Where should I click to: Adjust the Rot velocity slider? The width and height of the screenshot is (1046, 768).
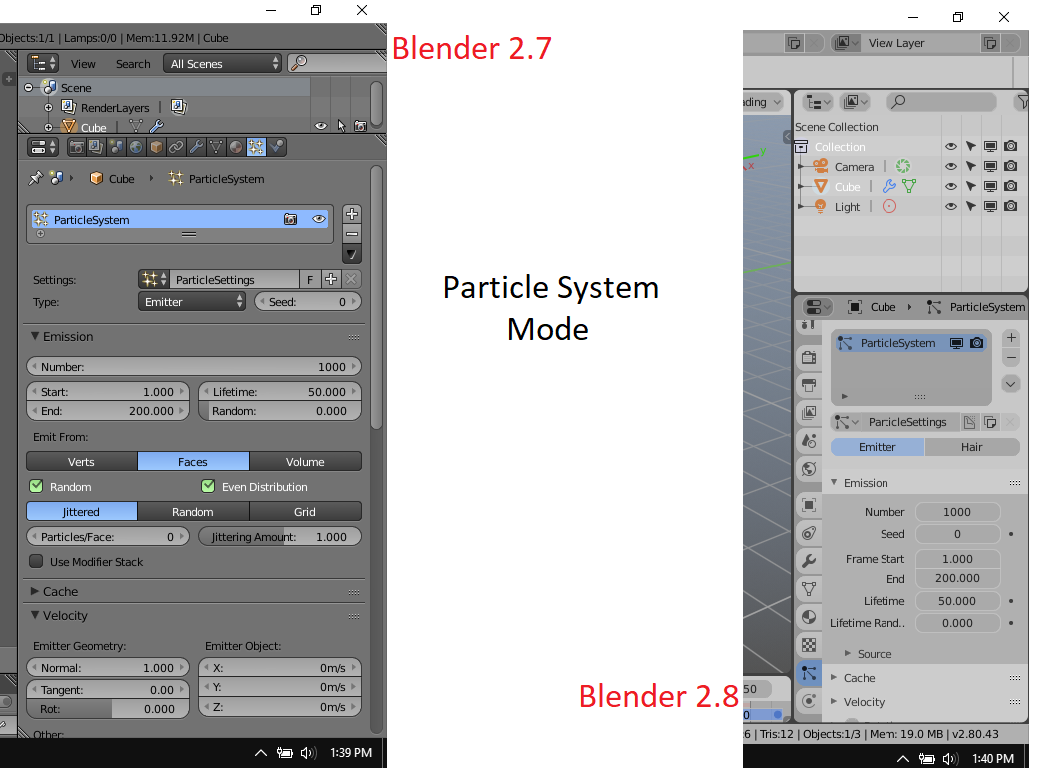point(108,709)
